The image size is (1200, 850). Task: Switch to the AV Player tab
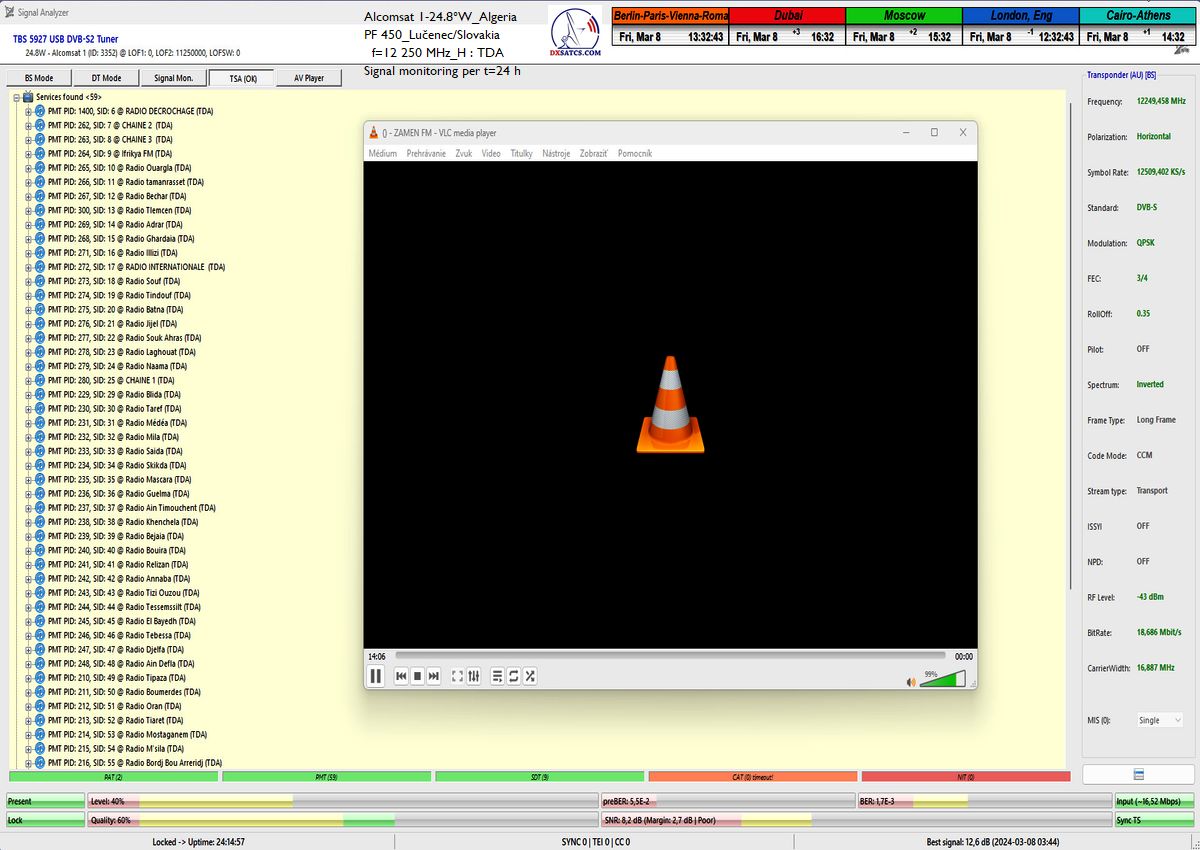[x=308, y=78]
